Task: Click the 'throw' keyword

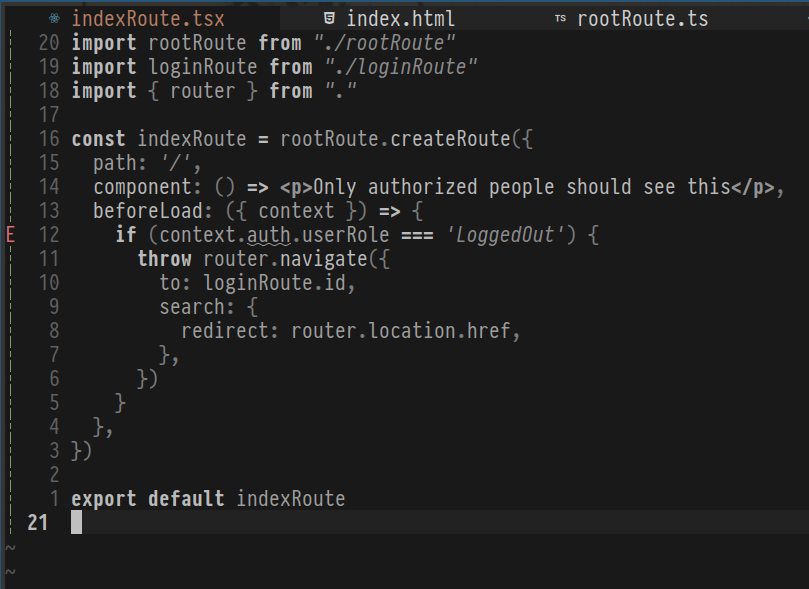Action: (165, 259)
